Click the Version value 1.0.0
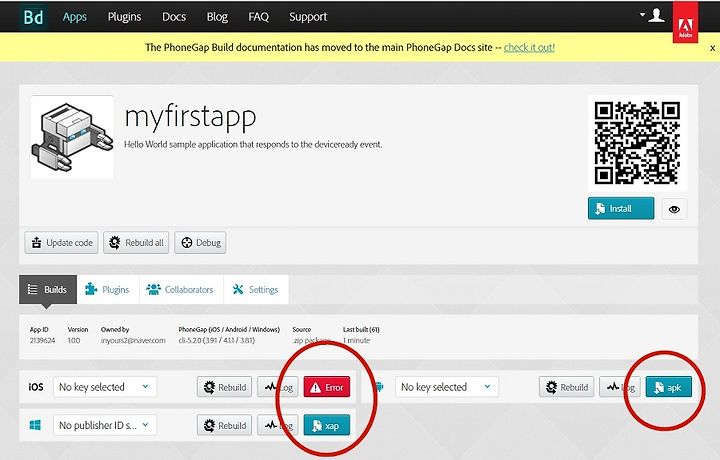Viewport: 720px width, 460px height. 74,341
